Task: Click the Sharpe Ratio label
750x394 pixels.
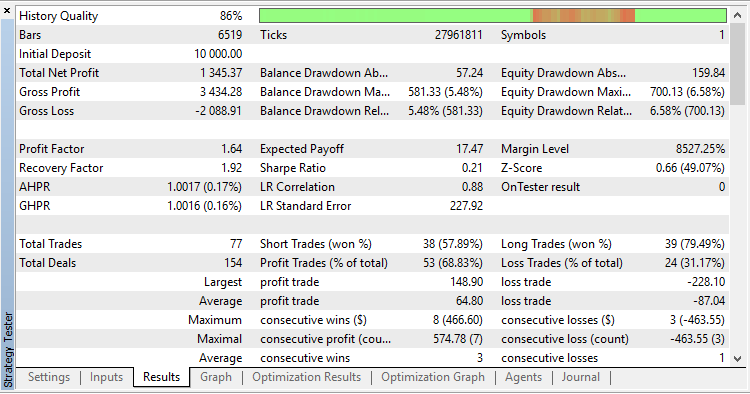Action: [x=293, y=168]
